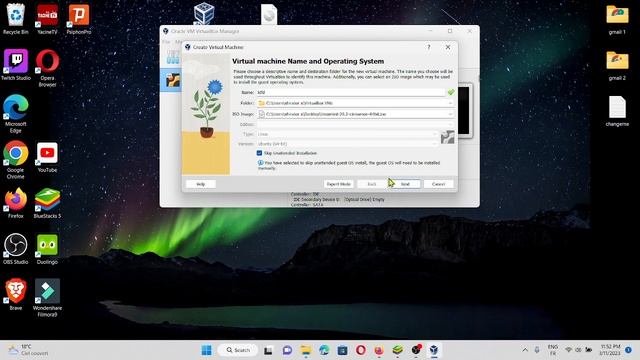Launch YacineTV desktop shortcut
The image size is (640, 360).
click(47, 18)
